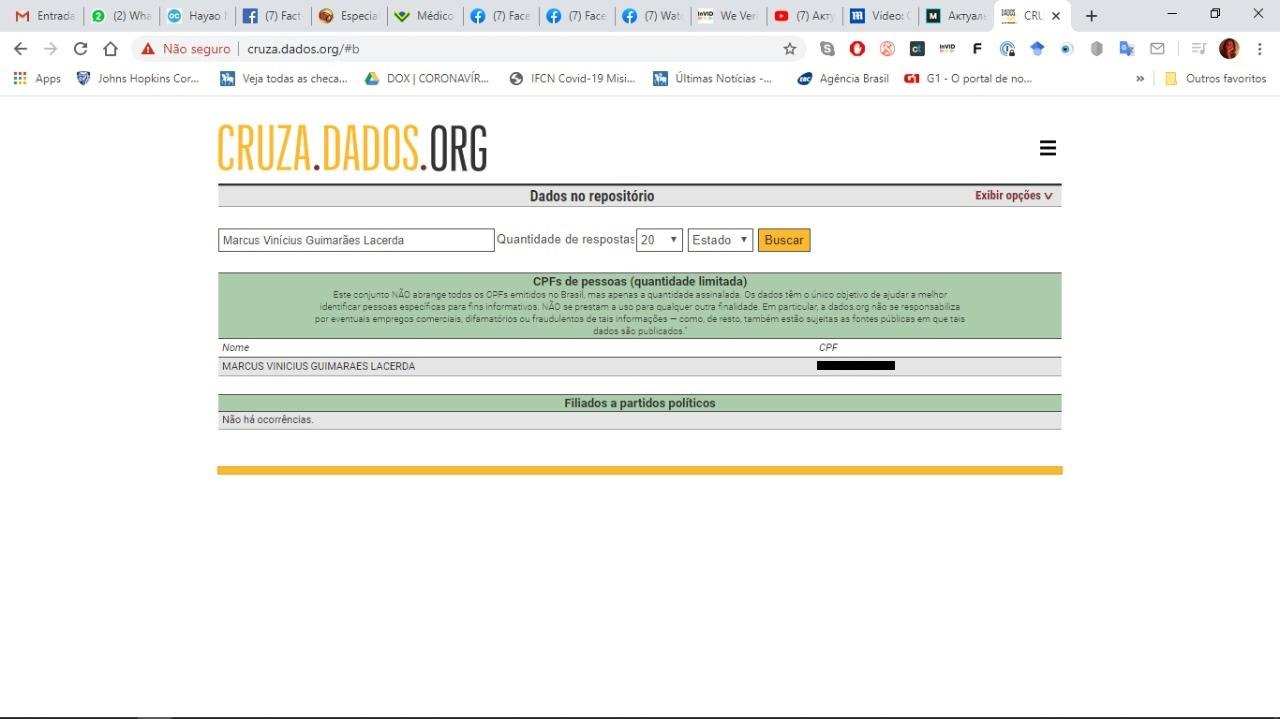The width and height of the screenshot is (1280, 719).
Task: Switch to the 'Especial' tab
Action: point(349,16)
